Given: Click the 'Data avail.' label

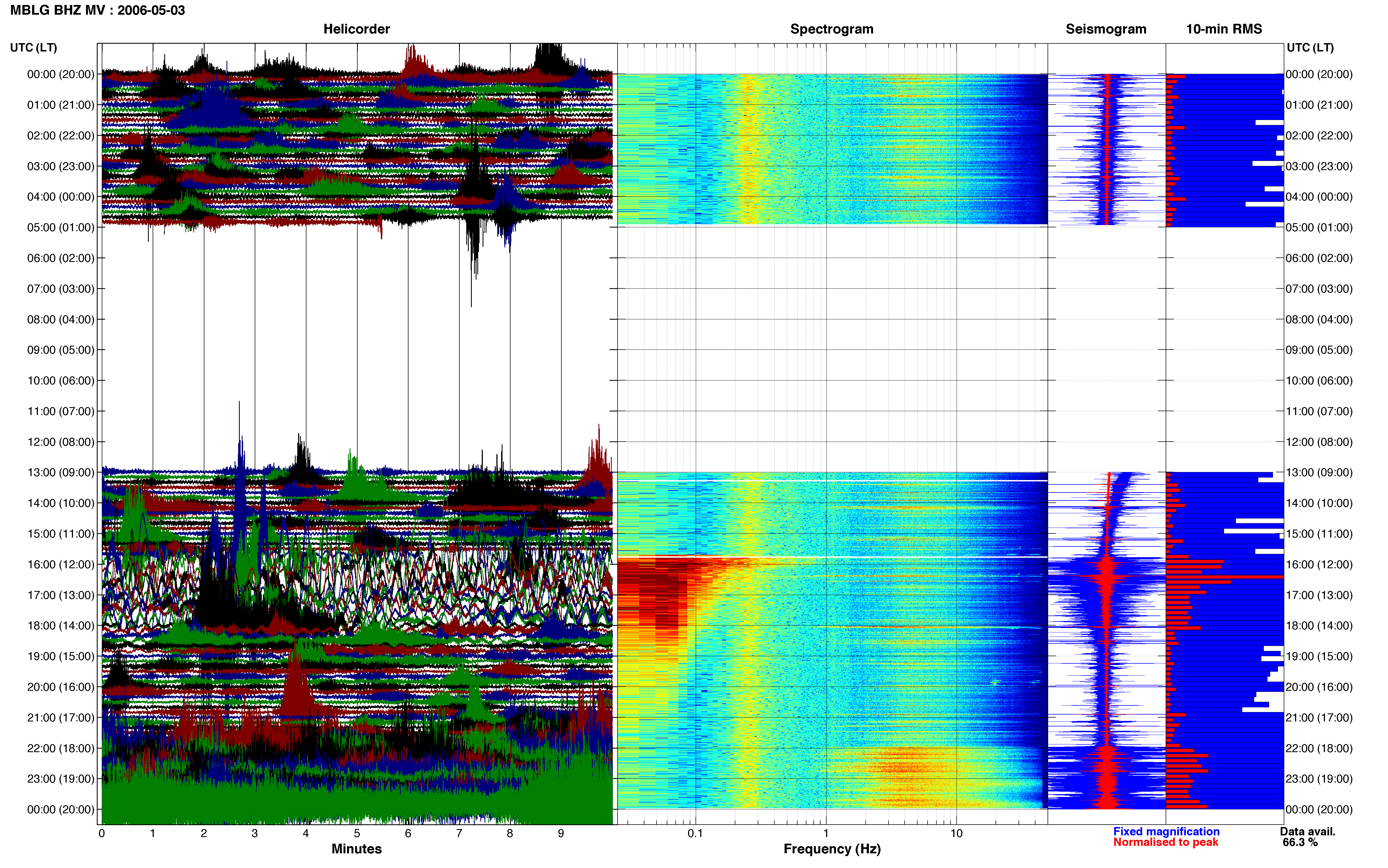Looking at the screenshot, I should [x=1308, y=831].
